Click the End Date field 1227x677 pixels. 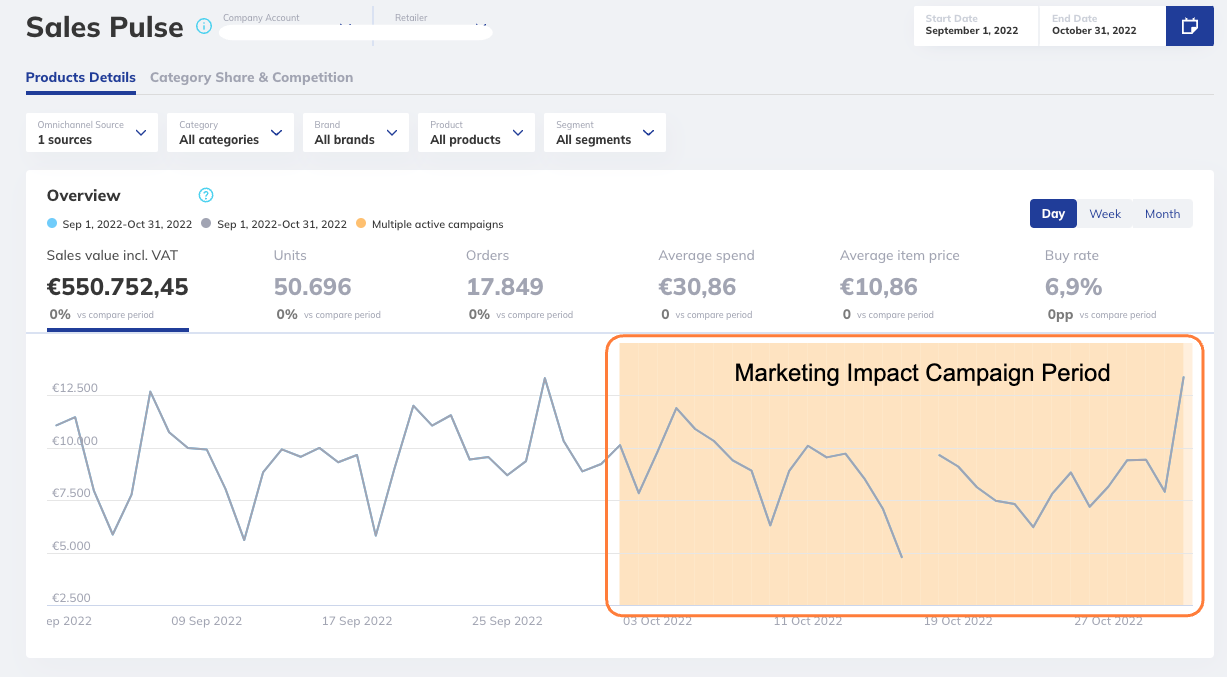(1101, 26)
